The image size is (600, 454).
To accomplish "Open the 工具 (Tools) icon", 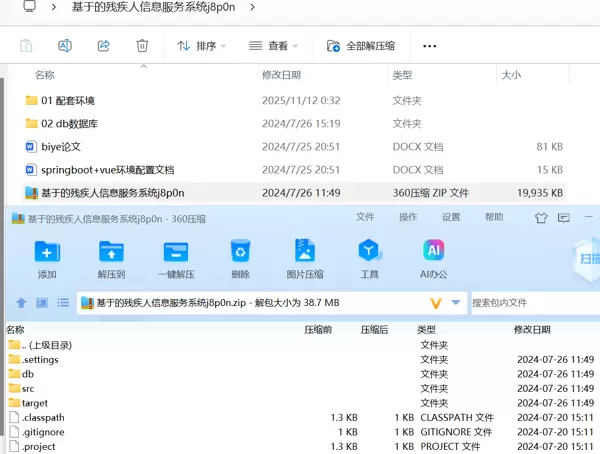I will tap(369, 251).
